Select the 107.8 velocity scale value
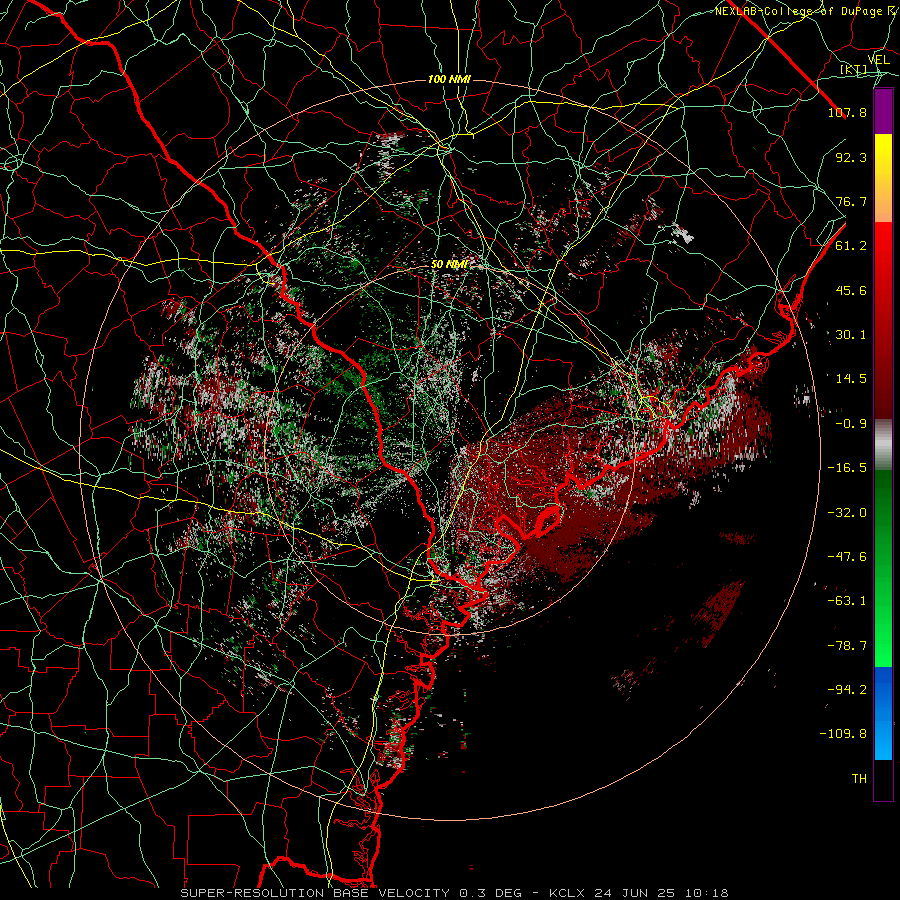This screenshot has width=900, height=900. pyautogui.click(x=847, y=112)
